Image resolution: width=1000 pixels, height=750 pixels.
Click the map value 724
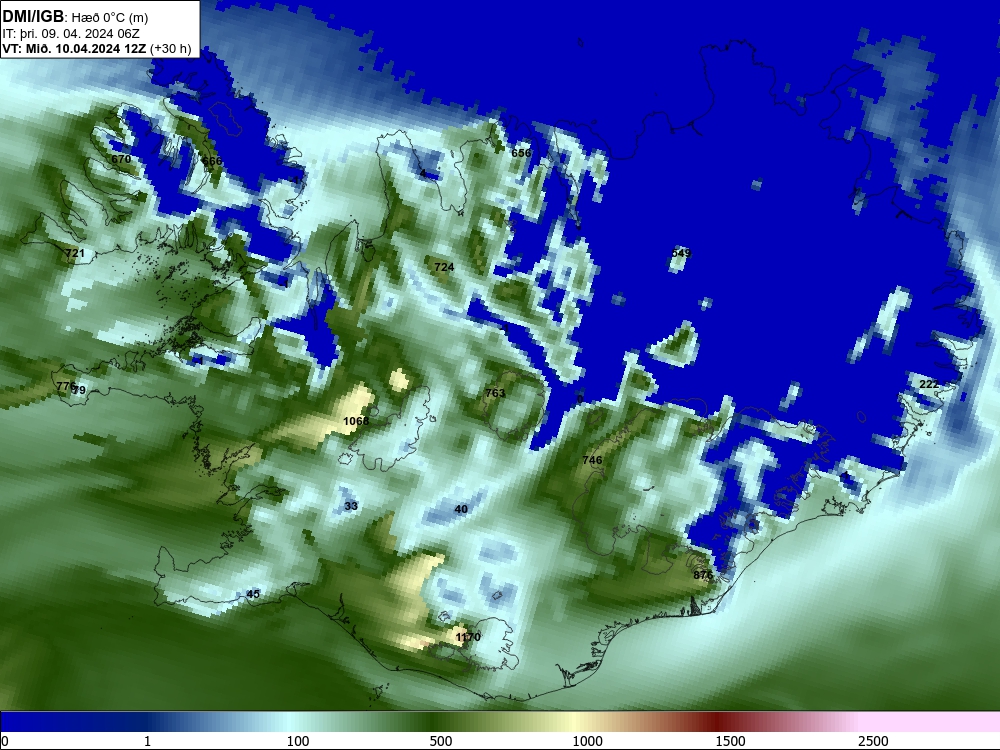click(x=444, y=267)
